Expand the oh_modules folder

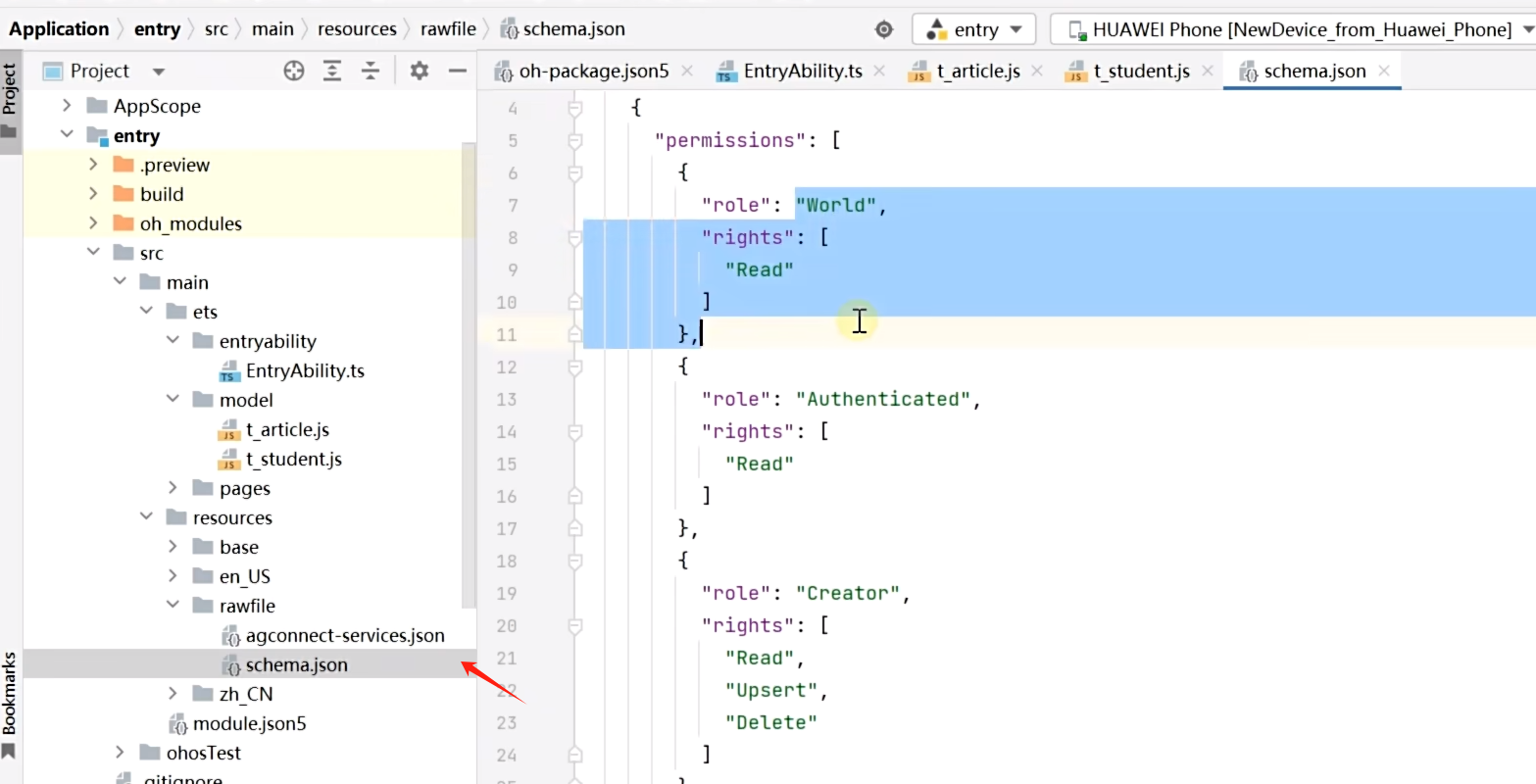pos(93,223)
